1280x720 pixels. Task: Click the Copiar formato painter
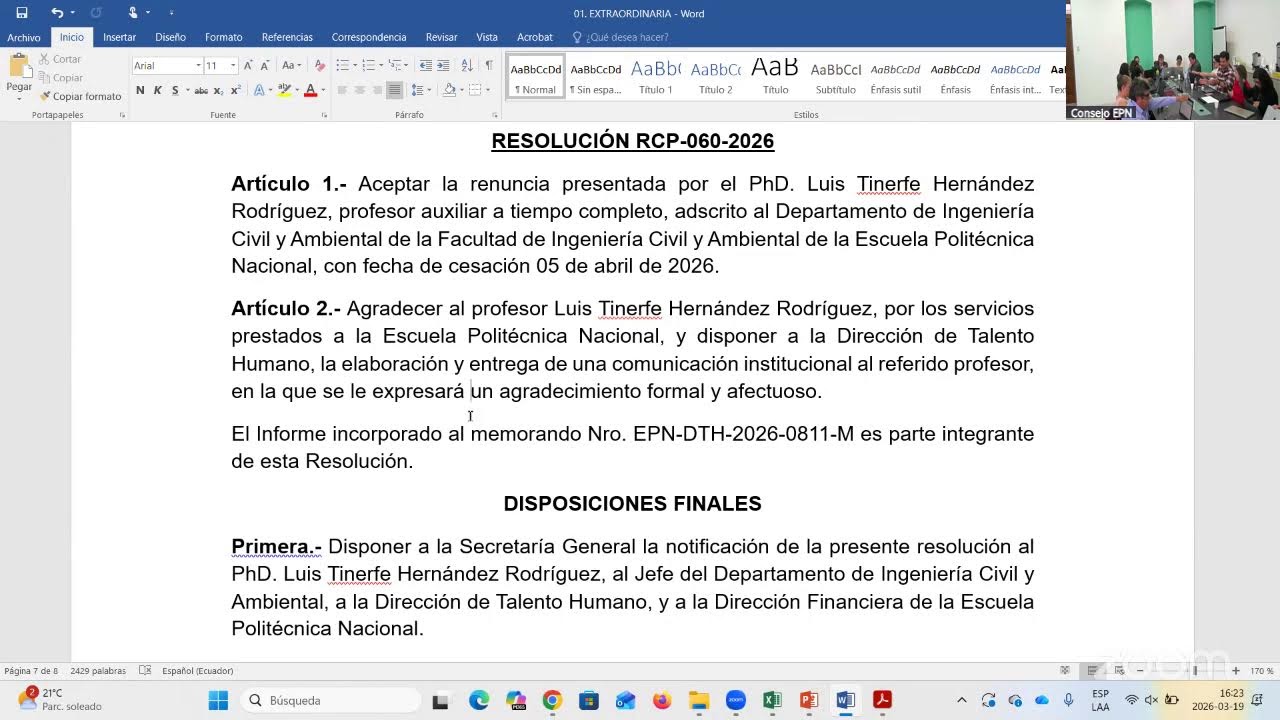tap(80, 96)
